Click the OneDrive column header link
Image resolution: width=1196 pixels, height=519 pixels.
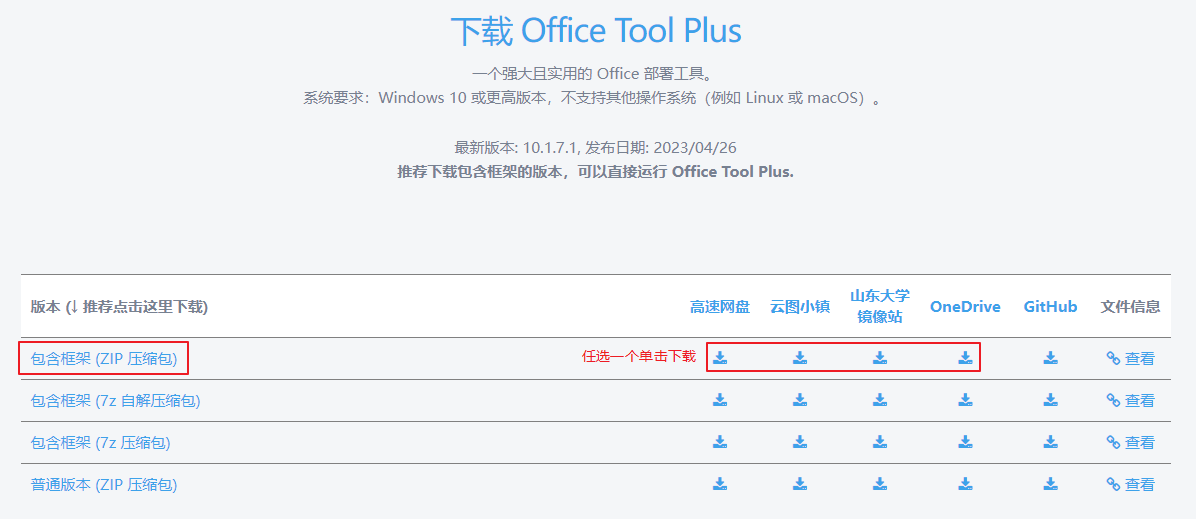965,307
